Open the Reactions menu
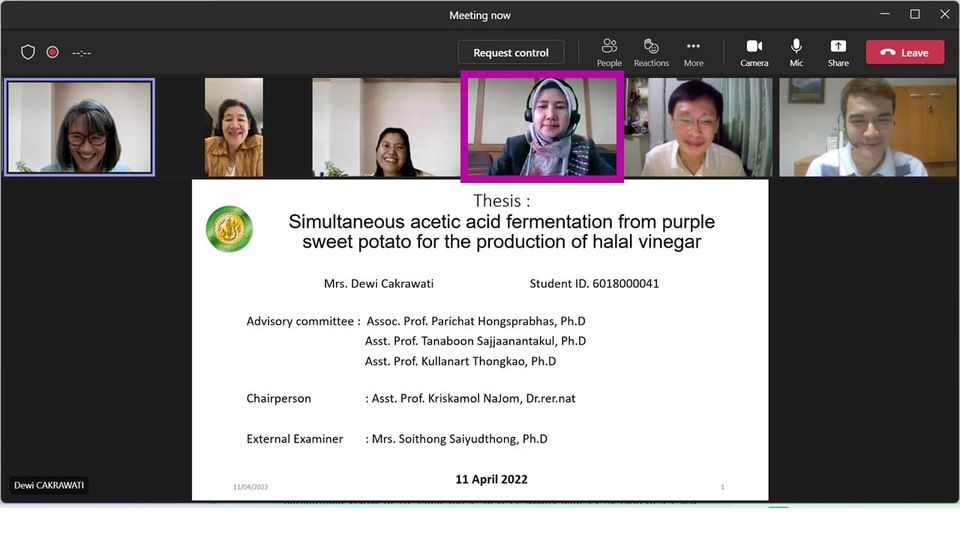 651,53
